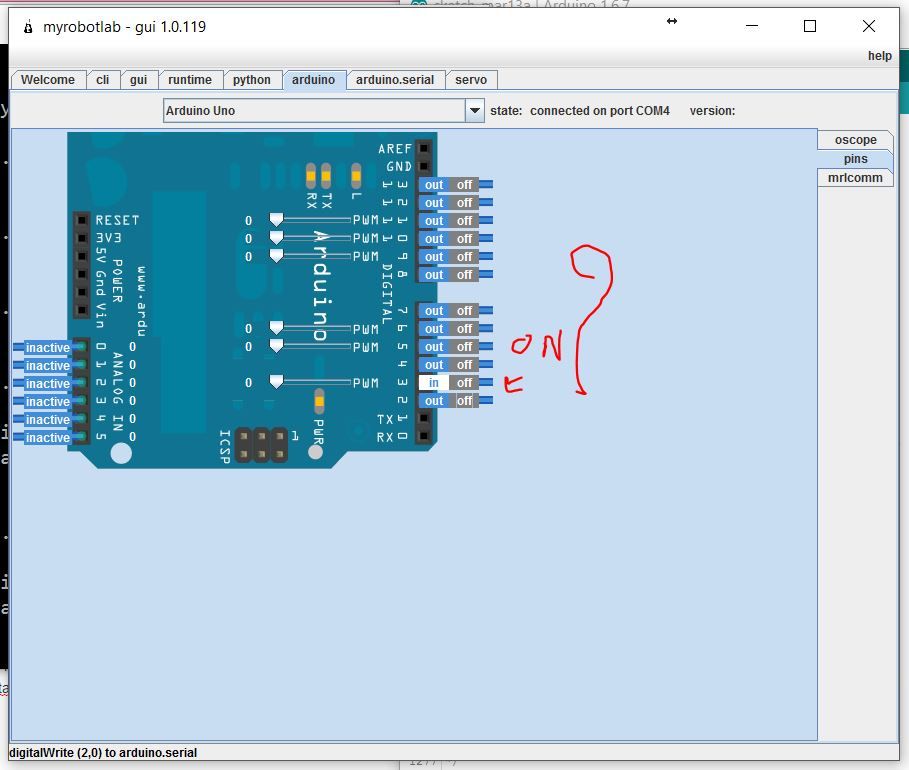
Task: Open the help menu
Action: pyautogui.click(x=879, y=56)
